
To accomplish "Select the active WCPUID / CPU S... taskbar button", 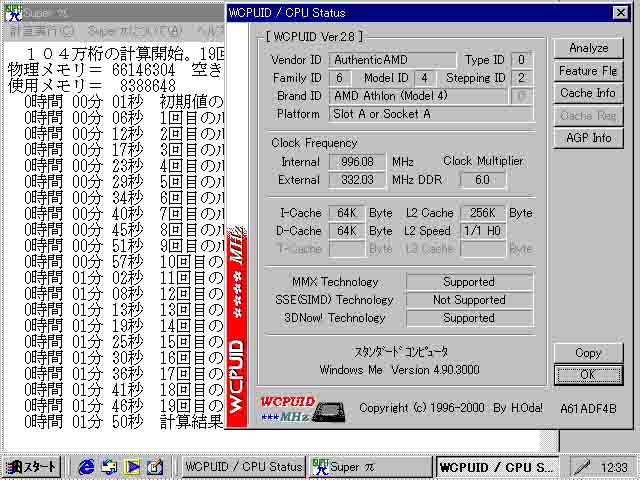I will 497,467.
